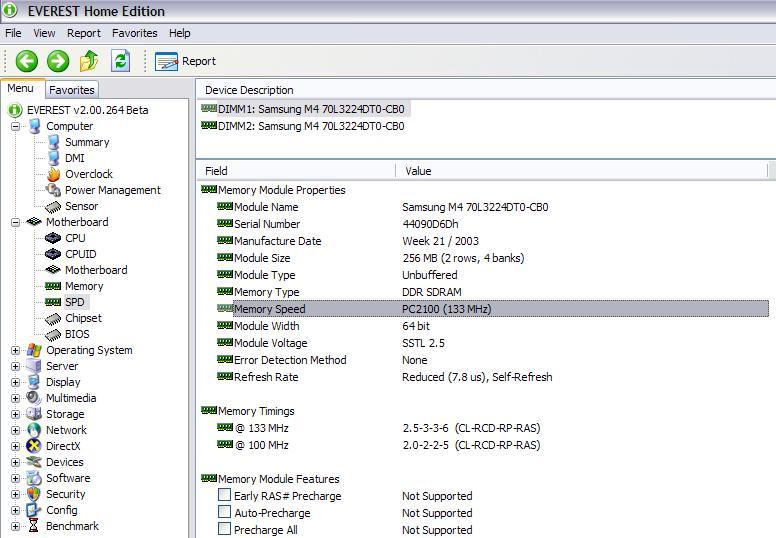Image resolution: width=776 pixels, height=538 pixels.
Task: Switch to the Menu tab
Action: [x=21, y=88]
